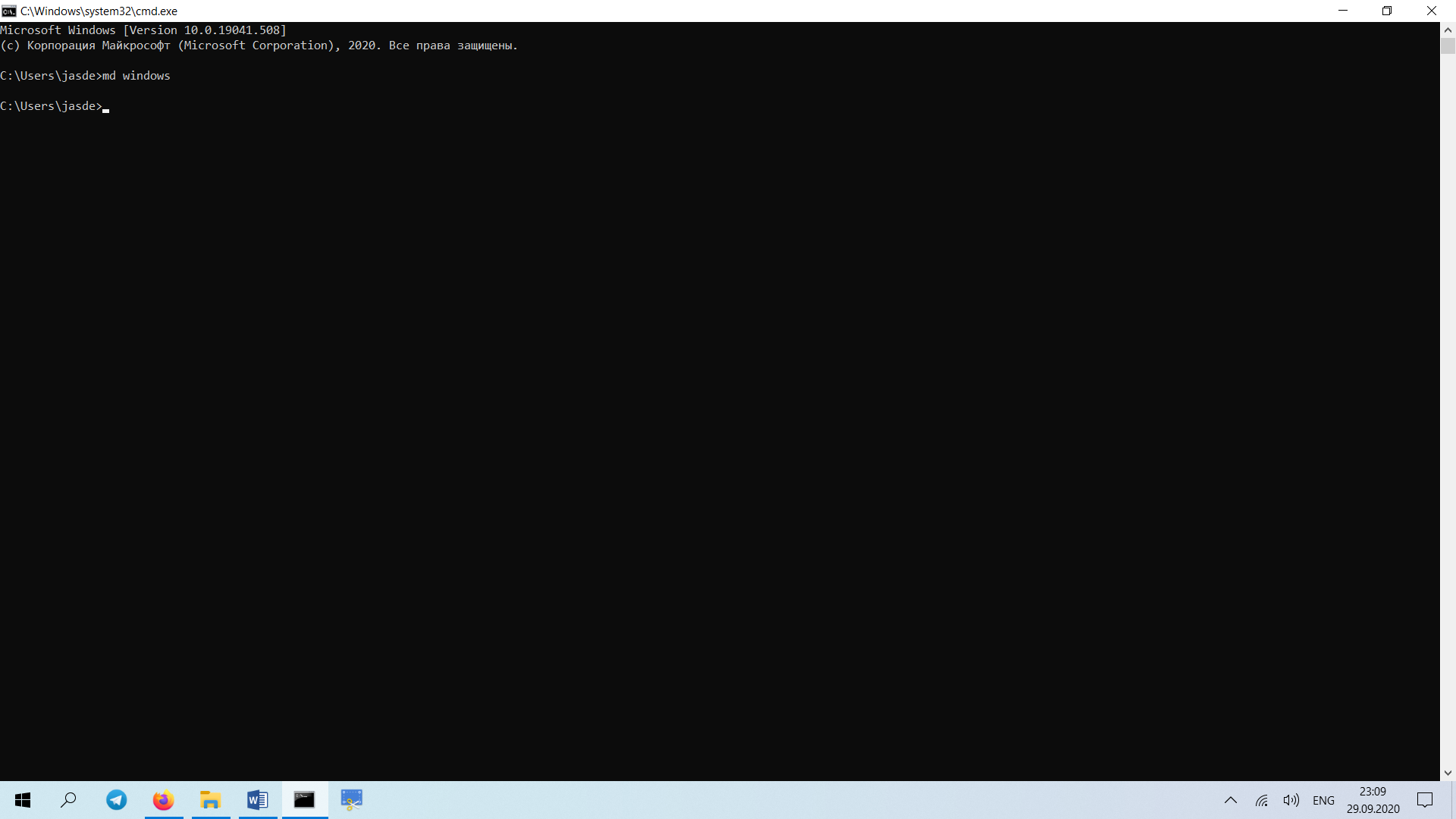Click the Microsoft Corporation copyright line

tap(259, 45)
